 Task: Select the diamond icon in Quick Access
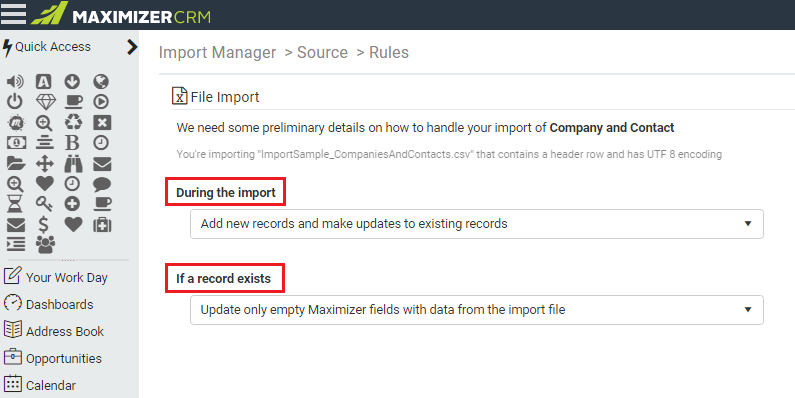(46, 102)
